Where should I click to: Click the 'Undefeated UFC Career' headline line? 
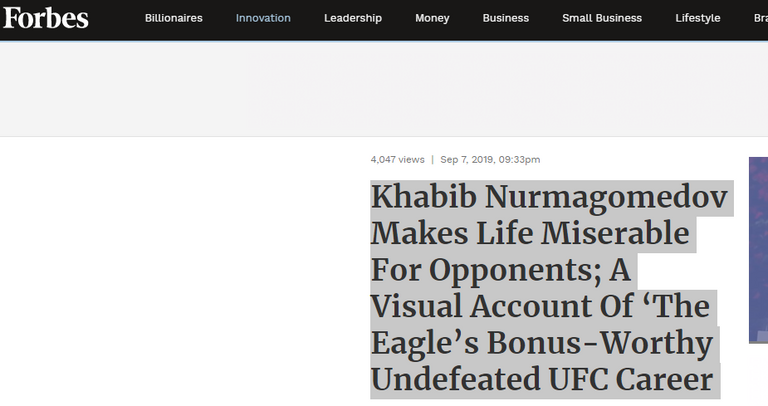(x=545, y=380)
